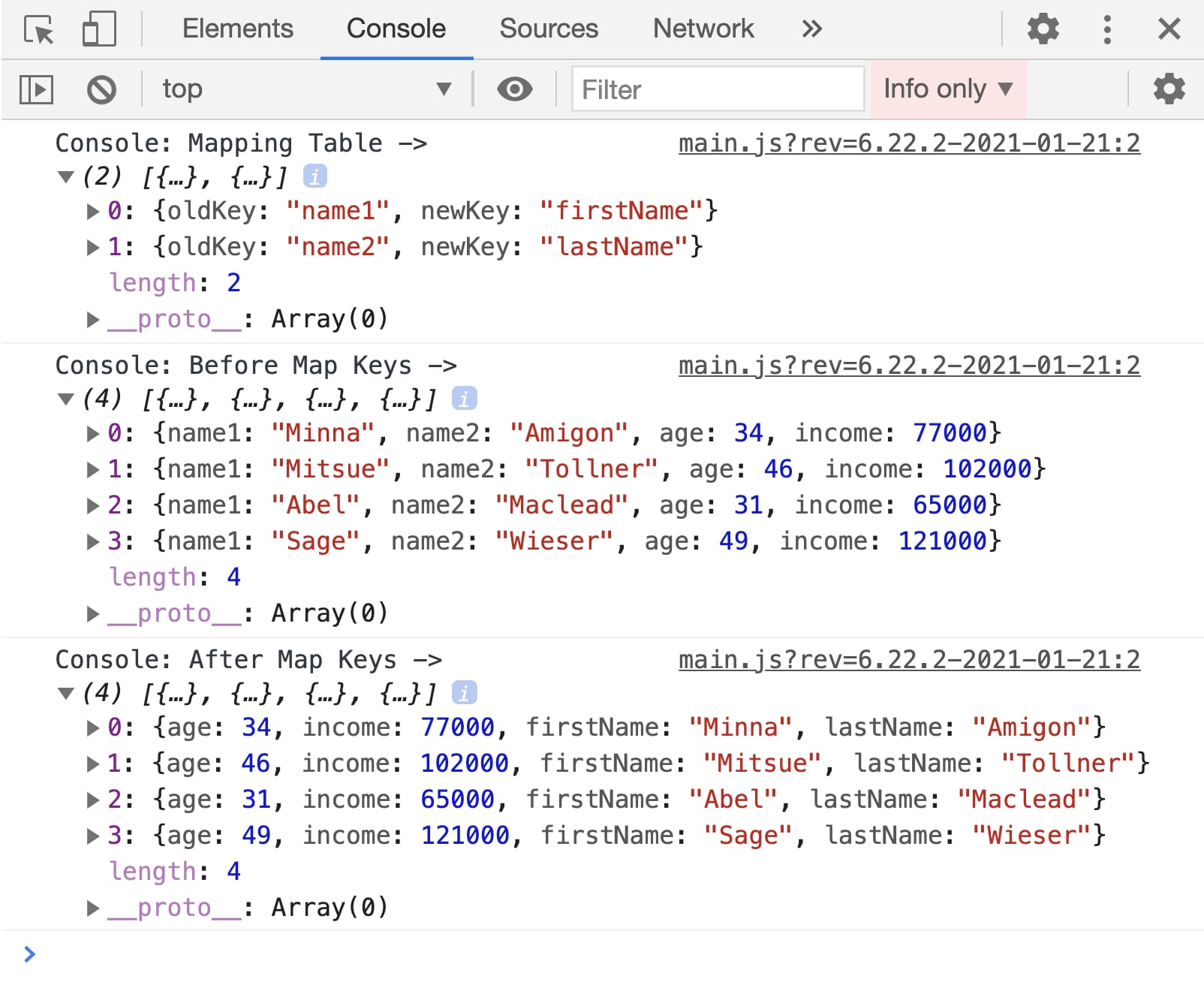
Task: Click the Filter input field
Action: click(x=718, y=89)
